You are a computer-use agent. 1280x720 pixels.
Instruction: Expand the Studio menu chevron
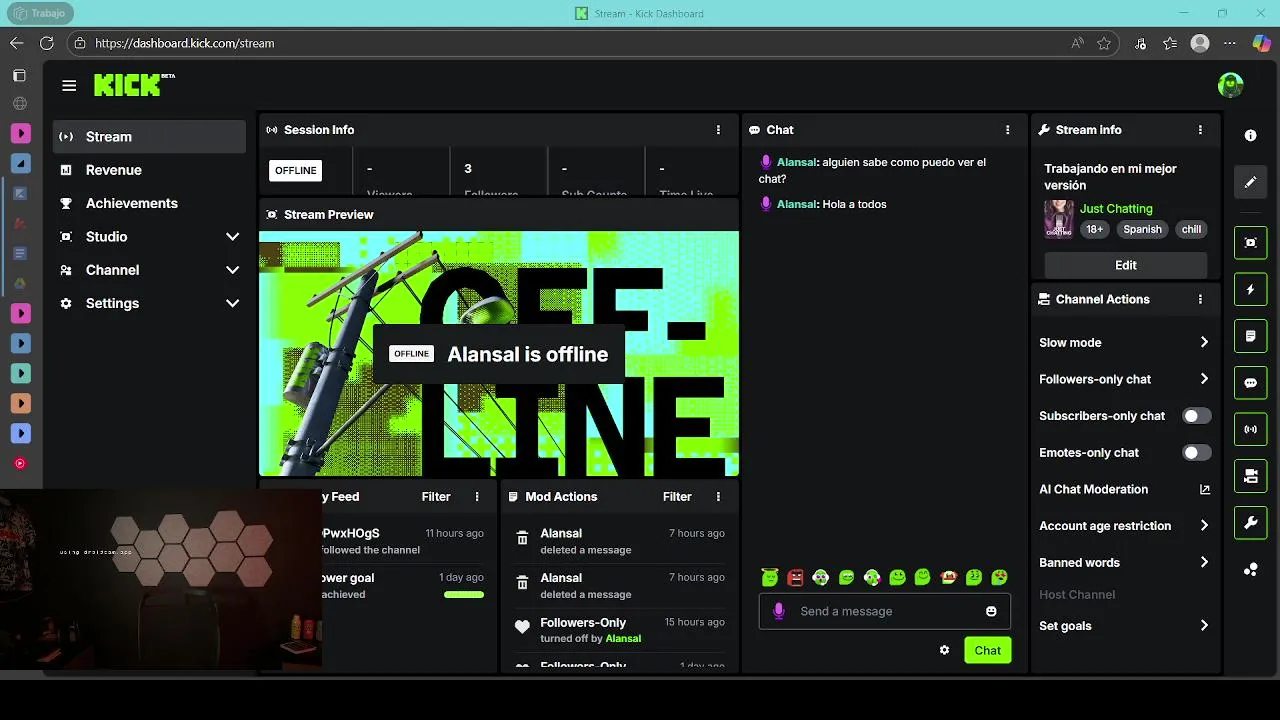coord(233,237)
